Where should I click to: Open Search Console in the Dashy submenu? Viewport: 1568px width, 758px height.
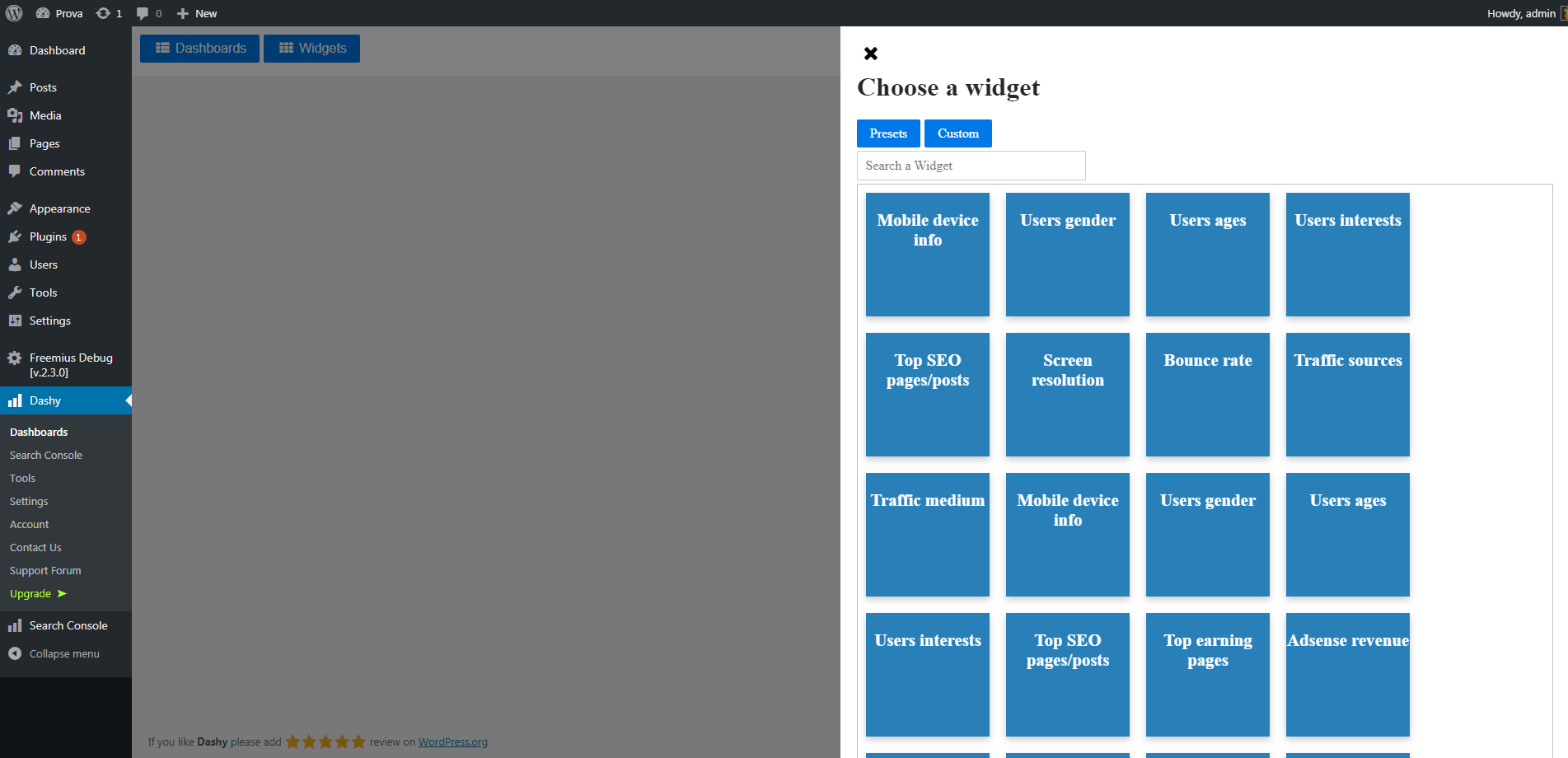click(x=46, y=455)
